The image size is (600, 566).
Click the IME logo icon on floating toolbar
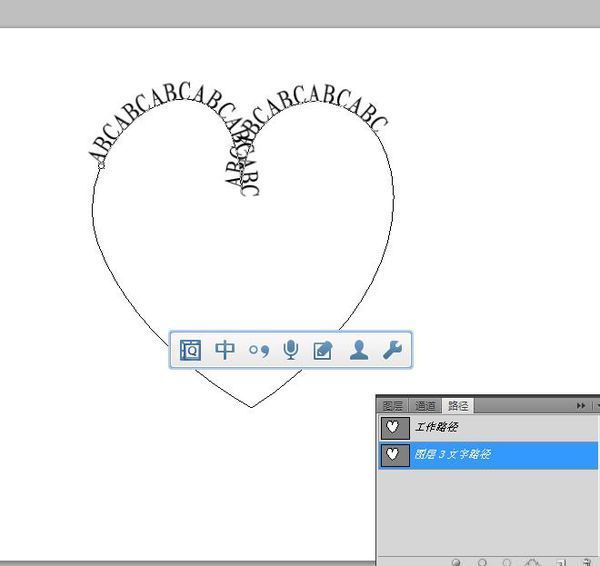coord(191,350)
